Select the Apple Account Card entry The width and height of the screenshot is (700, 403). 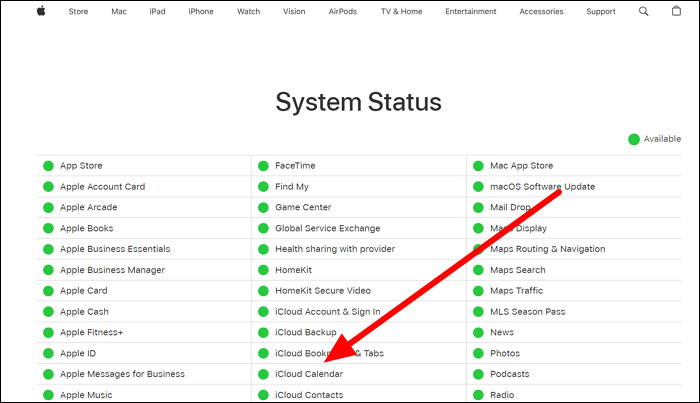pyautogui.click(x=103, y=187)
